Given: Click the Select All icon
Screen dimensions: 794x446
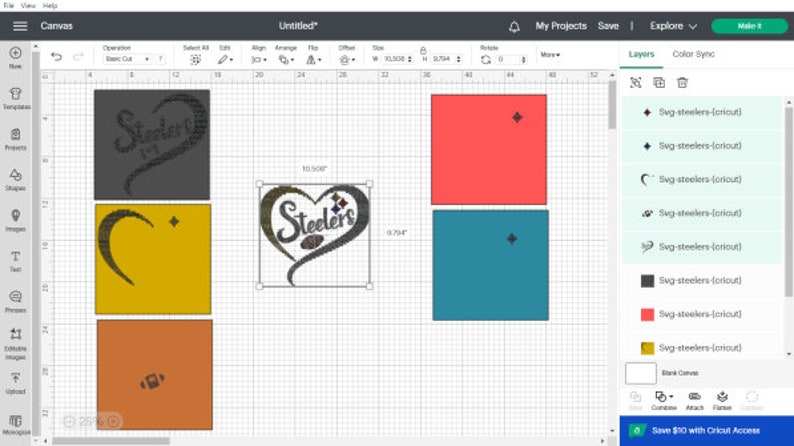Looking at the screenshot, I should pyautogui.click(x=195, y=60).
